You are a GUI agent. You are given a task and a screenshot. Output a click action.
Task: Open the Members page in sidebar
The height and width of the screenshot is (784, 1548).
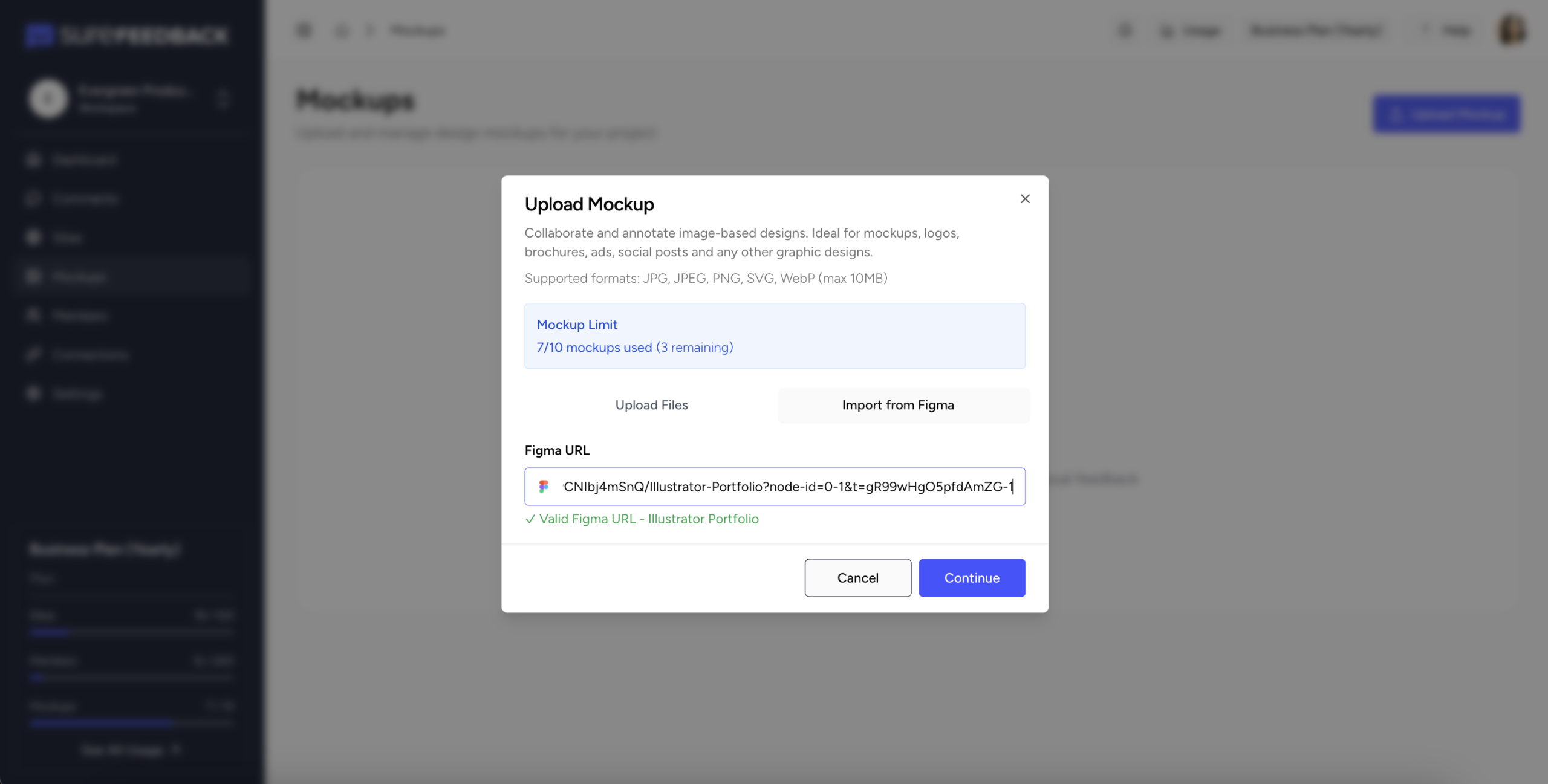click(80, 316)
